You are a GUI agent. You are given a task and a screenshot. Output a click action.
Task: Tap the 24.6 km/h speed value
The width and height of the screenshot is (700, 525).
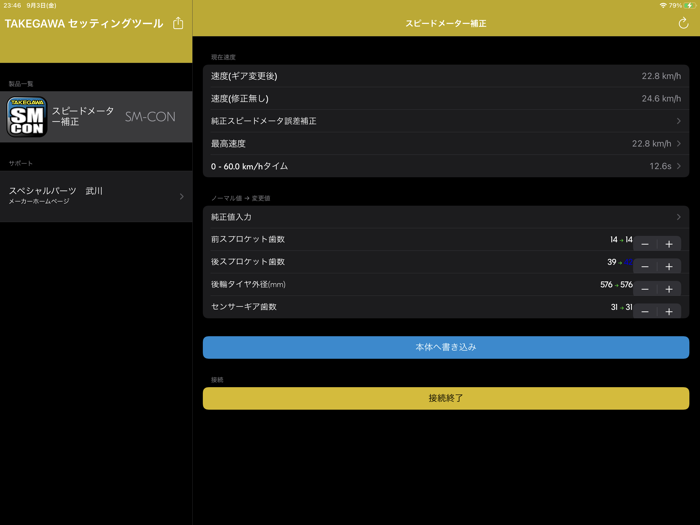pyautogui.click(x=661, y=99)
